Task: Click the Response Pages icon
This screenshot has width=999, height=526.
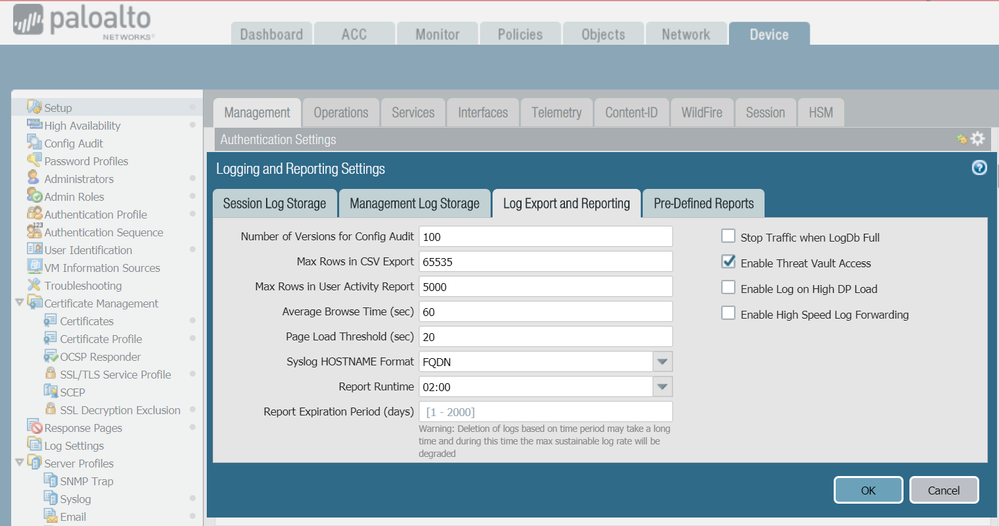Action: tap(34, 428)
